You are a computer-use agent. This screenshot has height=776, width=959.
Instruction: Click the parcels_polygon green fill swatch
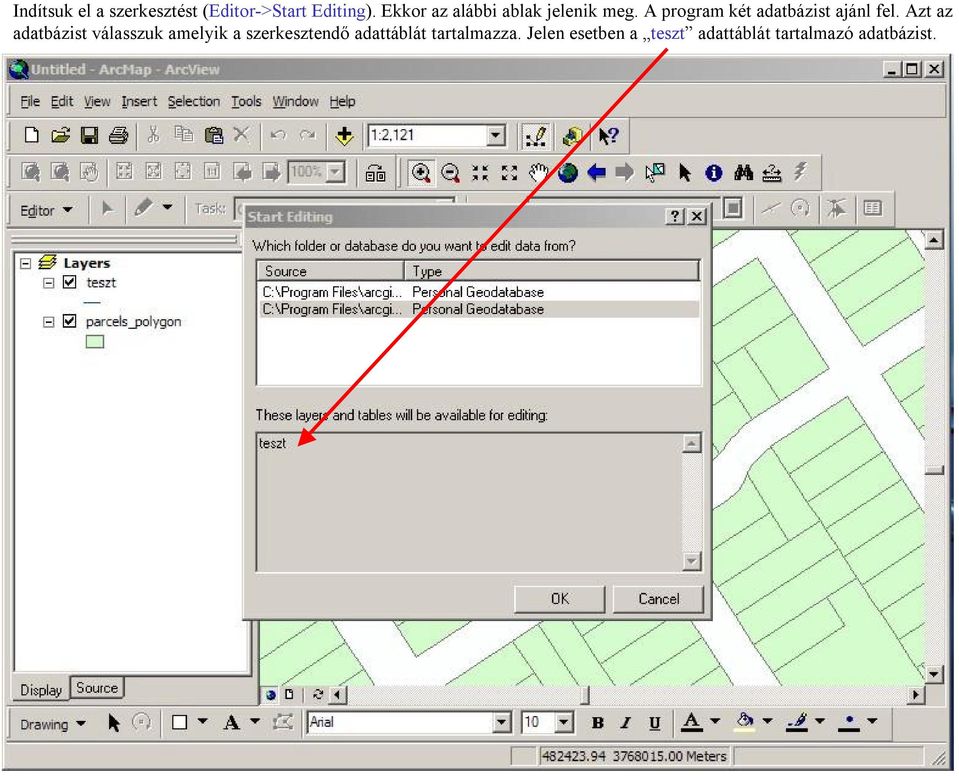point(95,341)
